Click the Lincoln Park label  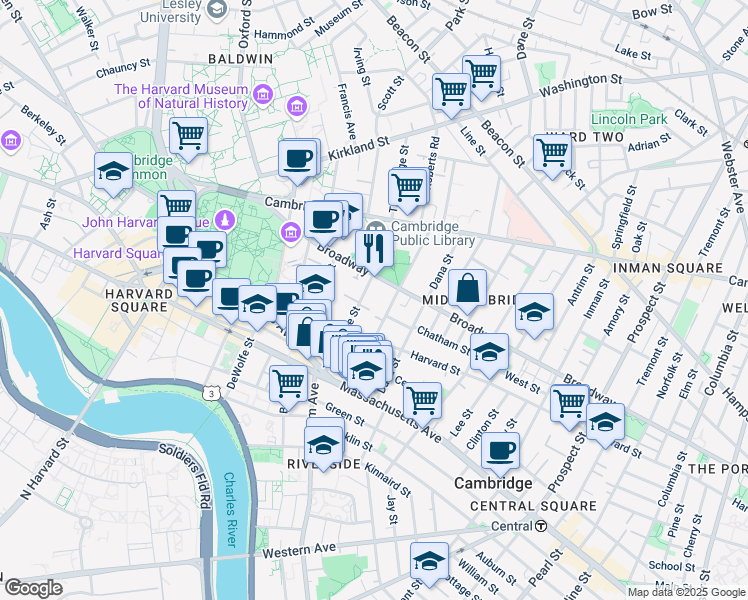coord(629,119)
